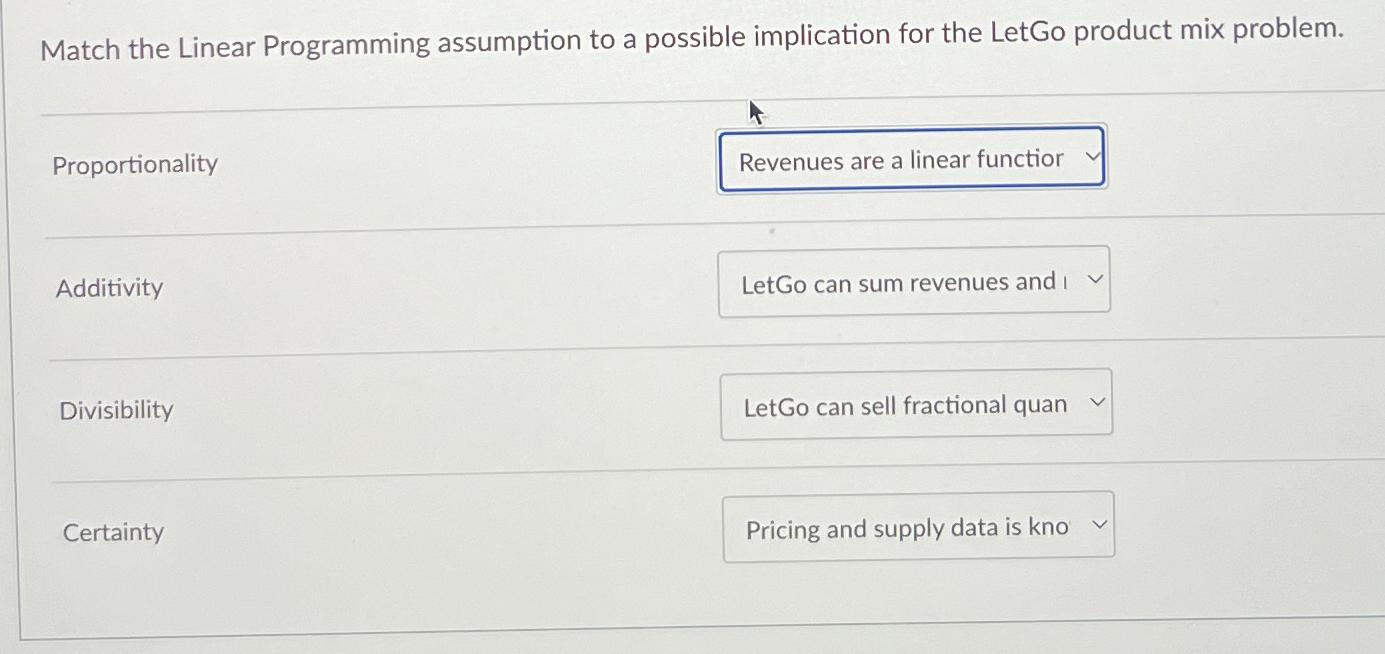Screen dimensions: 1385x654
Task: Click the chevron on the Proportionality dropdown
Action: pos(1093,156)
